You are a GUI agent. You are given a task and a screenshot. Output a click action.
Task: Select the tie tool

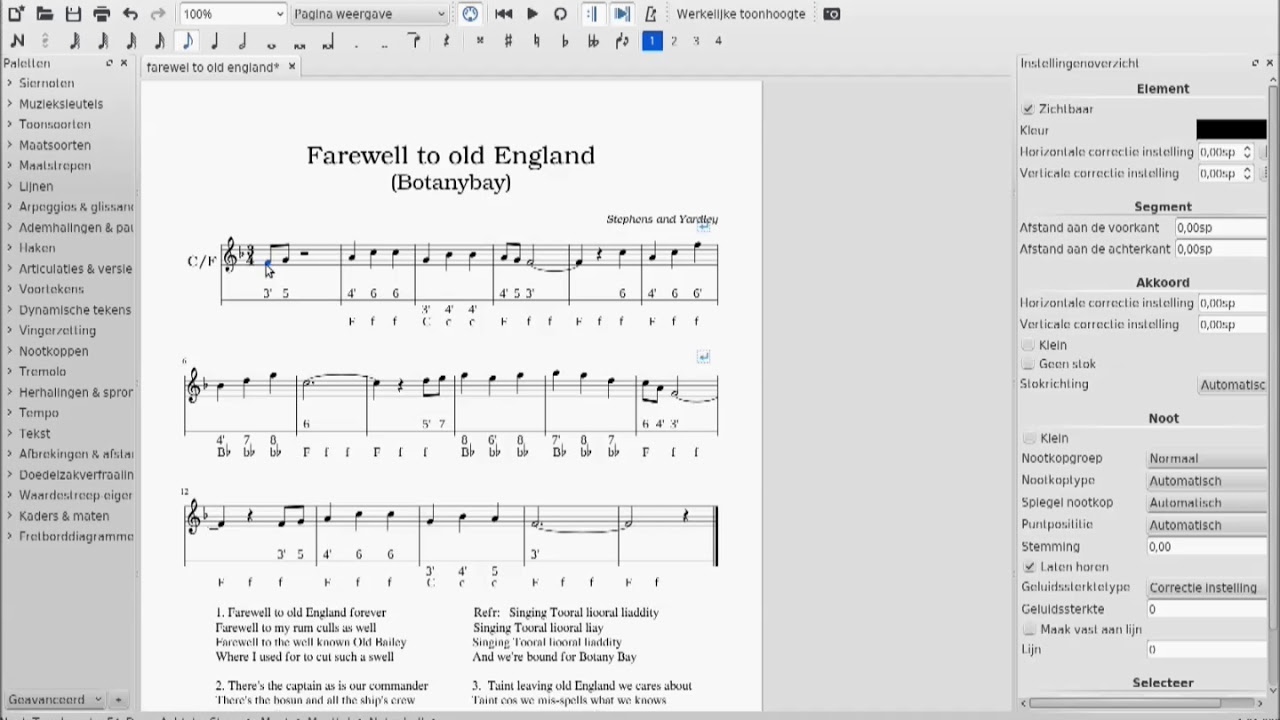(x=413, y=41)
